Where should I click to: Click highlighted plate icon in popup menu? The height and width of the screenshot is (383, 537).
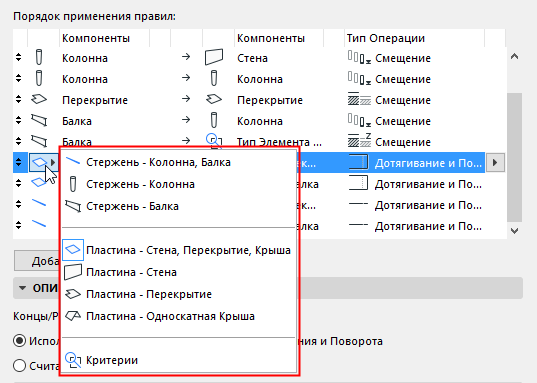[x=73, y=250]
